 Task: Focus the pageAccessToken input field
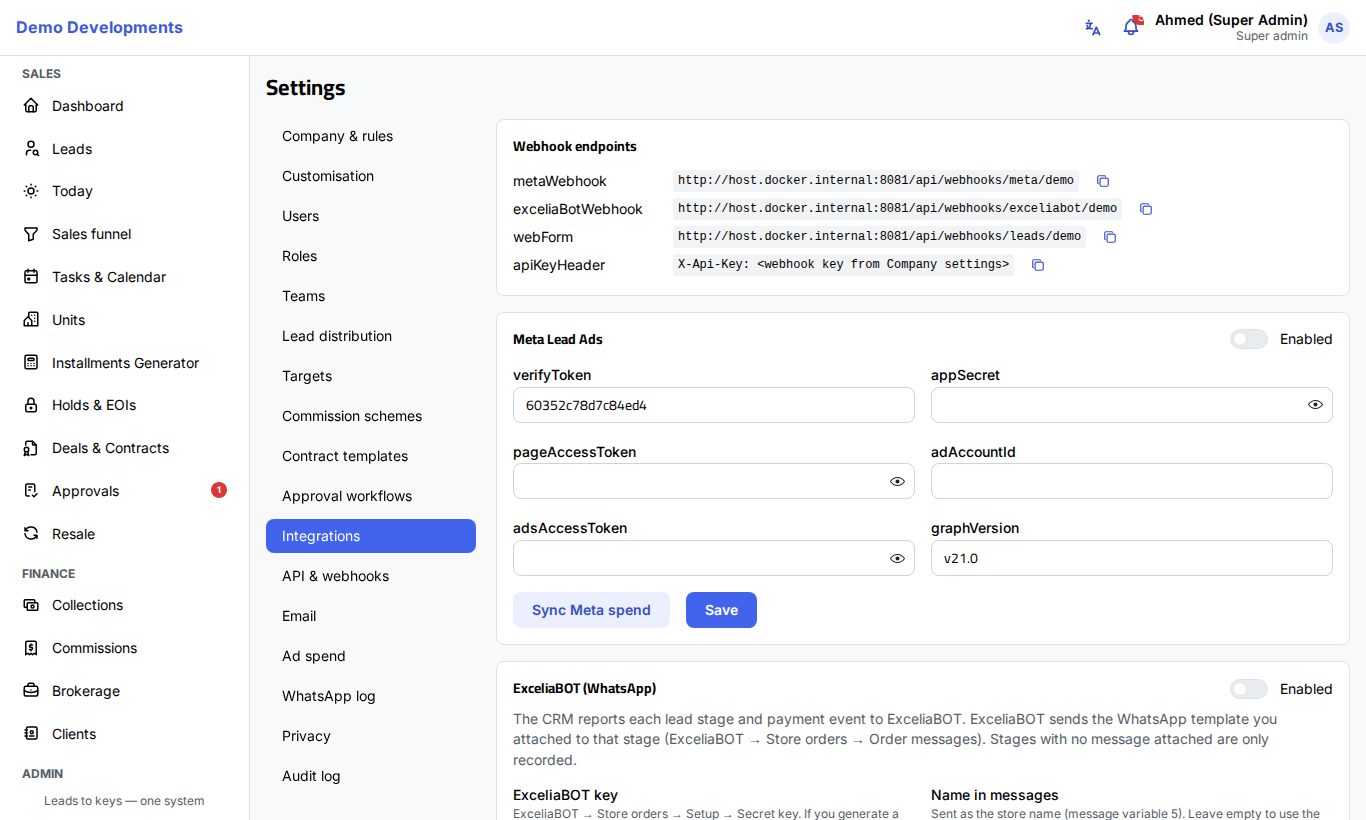(x=714, y=481)
